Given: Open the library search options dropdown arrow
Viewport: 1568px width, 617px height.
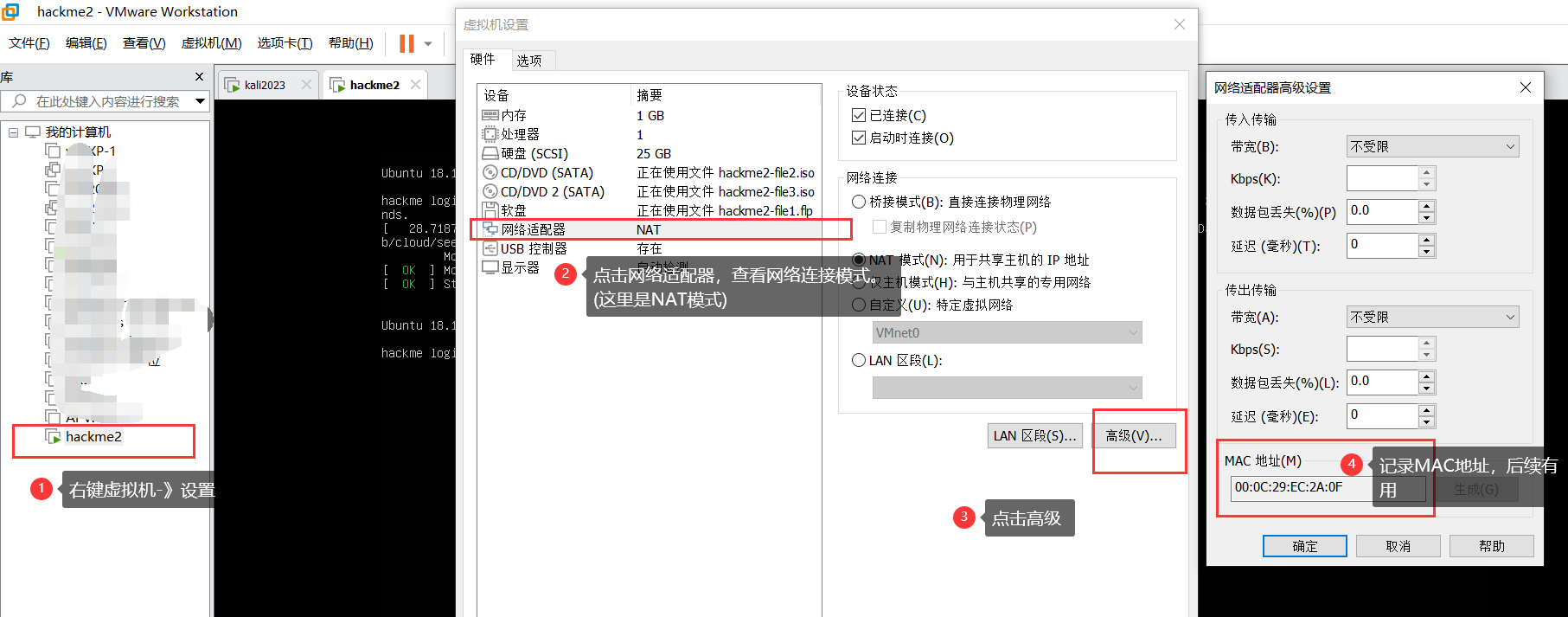Looking at the screenshot, I should click(201, 101).
